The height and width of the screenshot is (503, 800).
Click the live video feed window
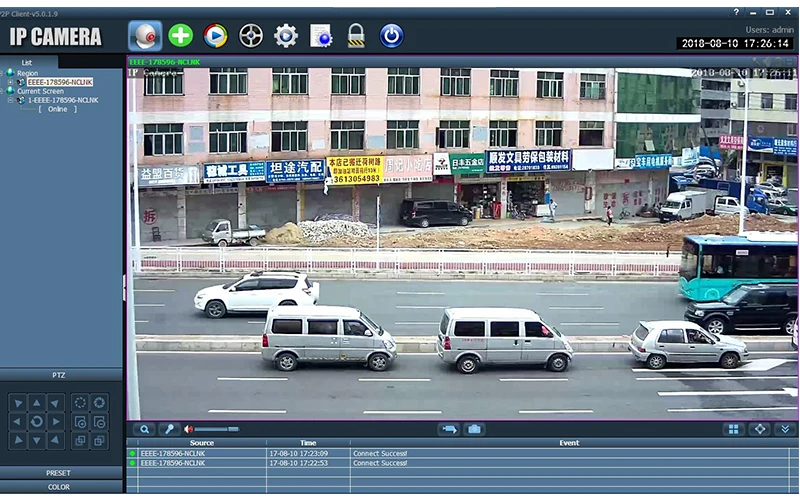pos(462,244)
